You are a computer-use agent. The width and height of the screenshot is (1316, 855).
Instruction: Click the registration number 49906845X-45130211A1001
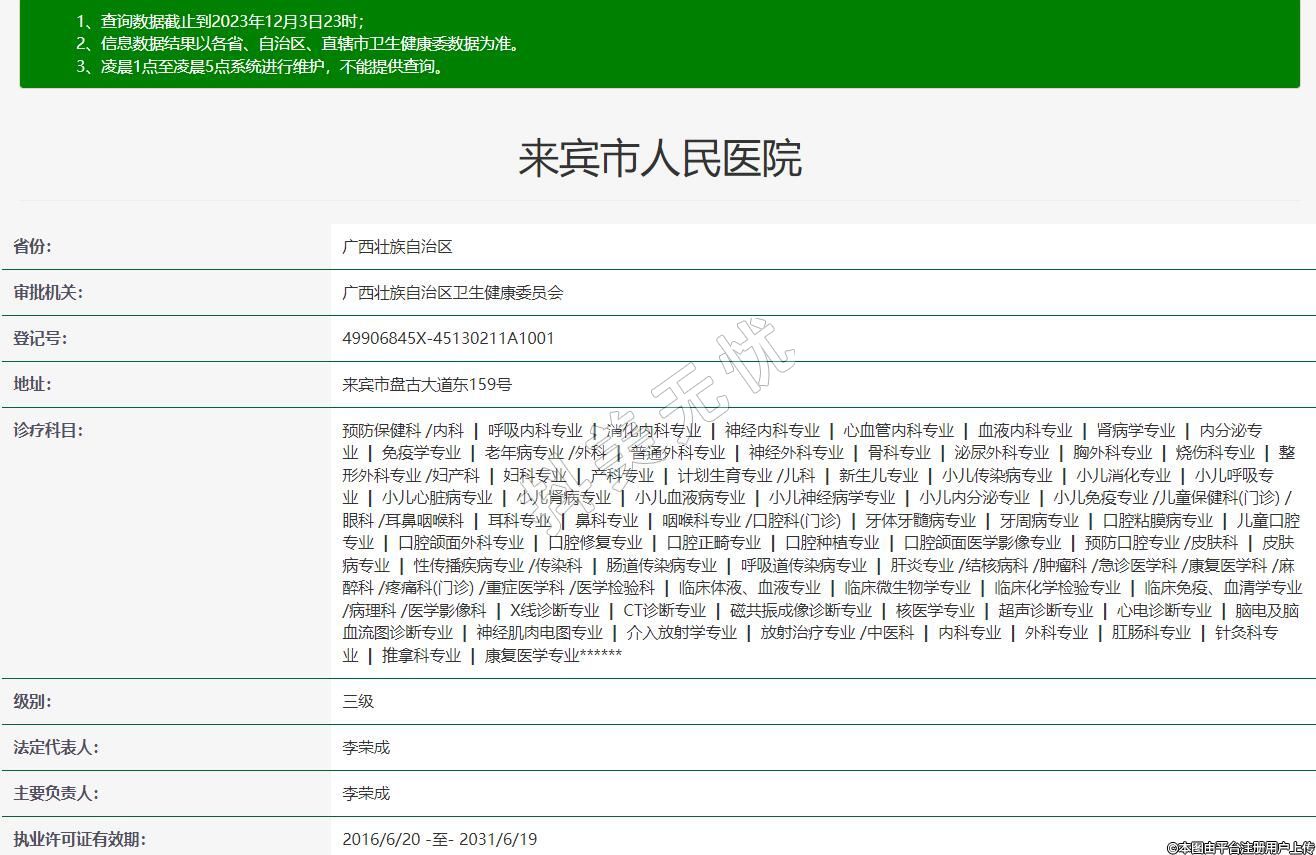[448, 338]
